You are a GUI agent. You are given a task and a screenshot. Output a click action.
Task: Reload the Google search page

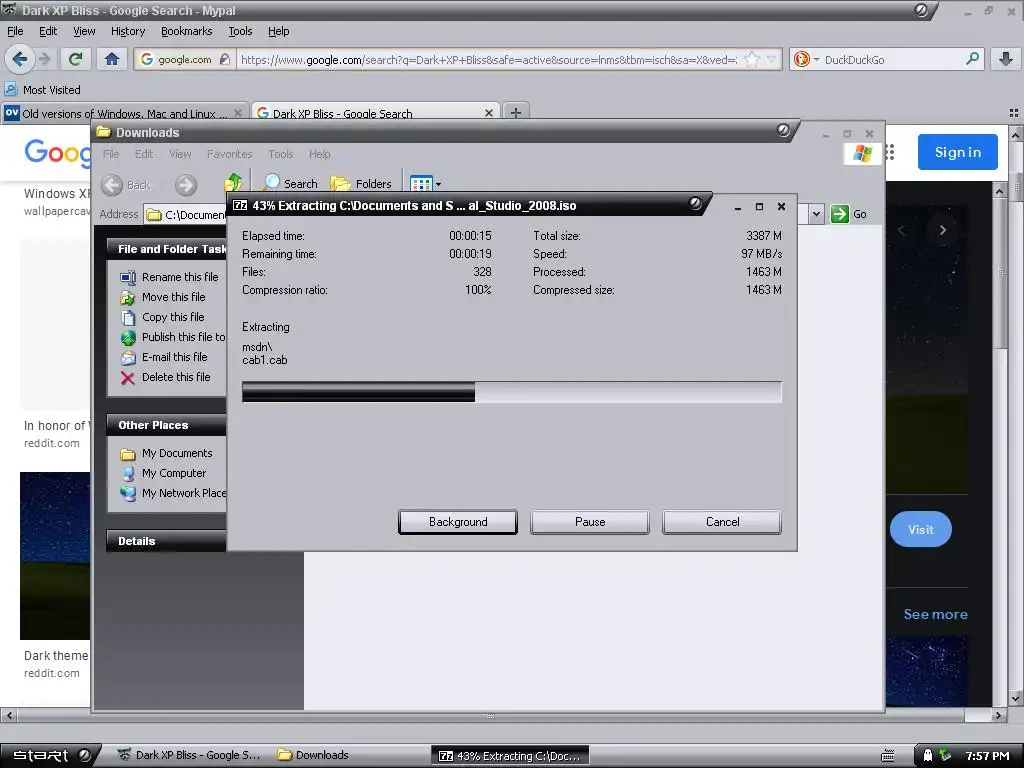coord(75,59)
